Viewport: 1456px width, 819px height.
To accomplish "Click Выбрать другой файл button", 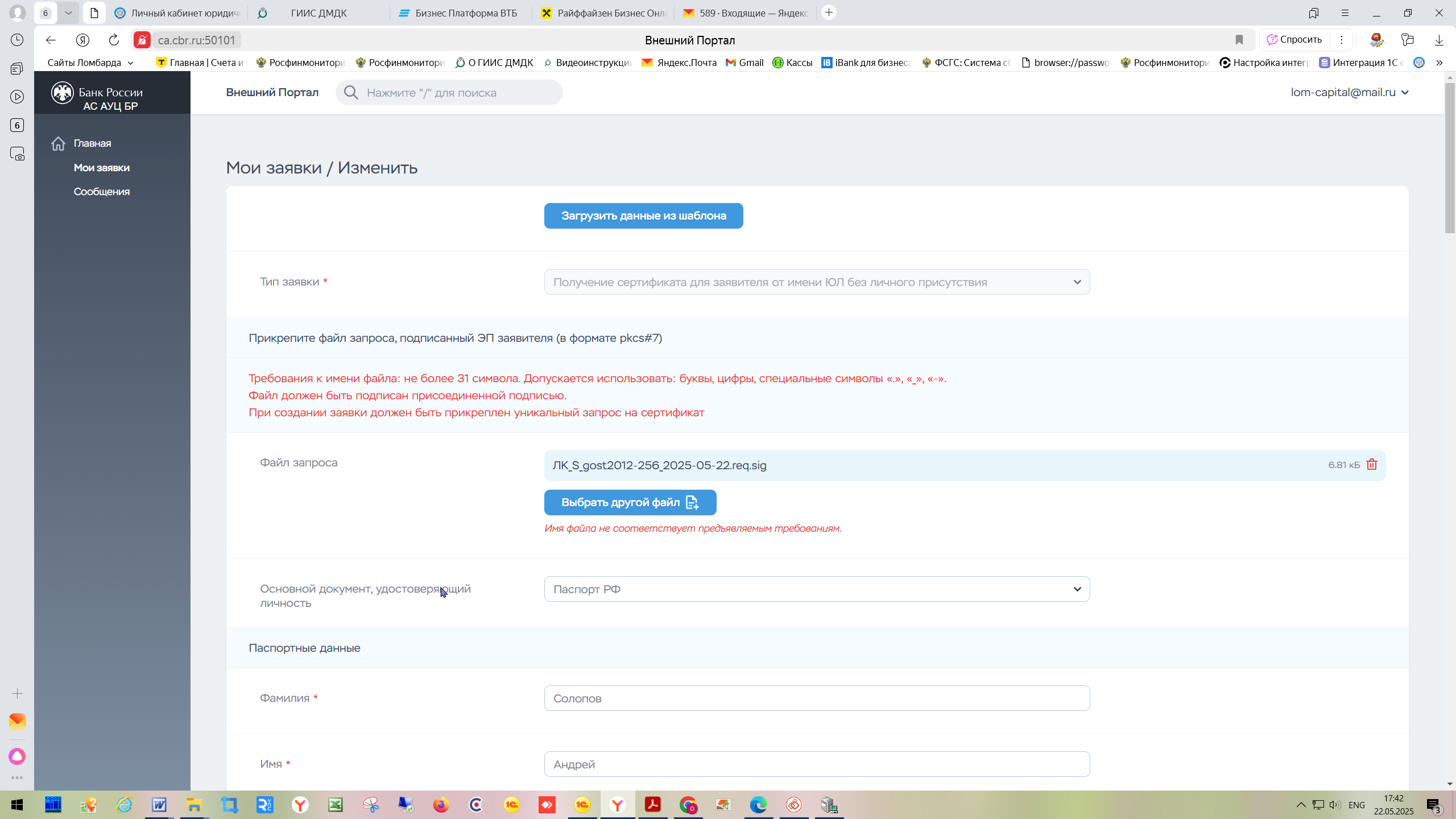I will pyautogui.click(x=630, y=503).
